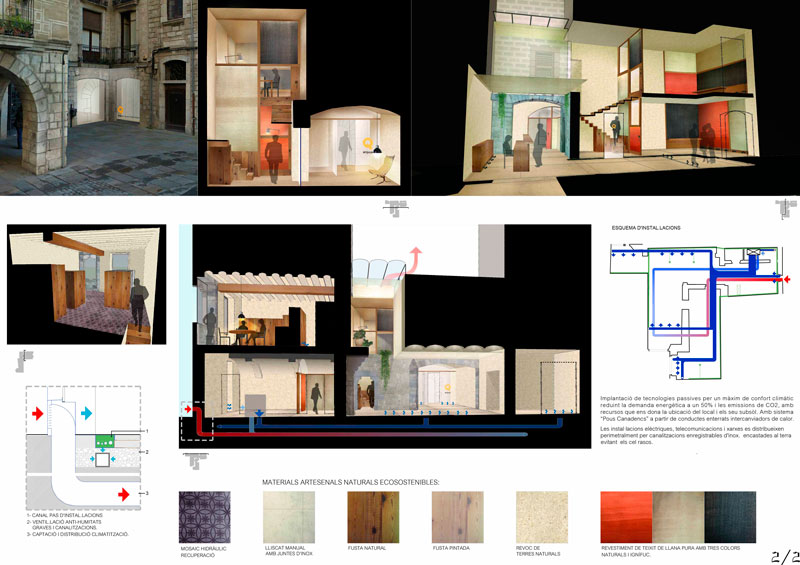Open the street courtyard photo with stone arch
The image size is (800, 565).
click(98, 97)
